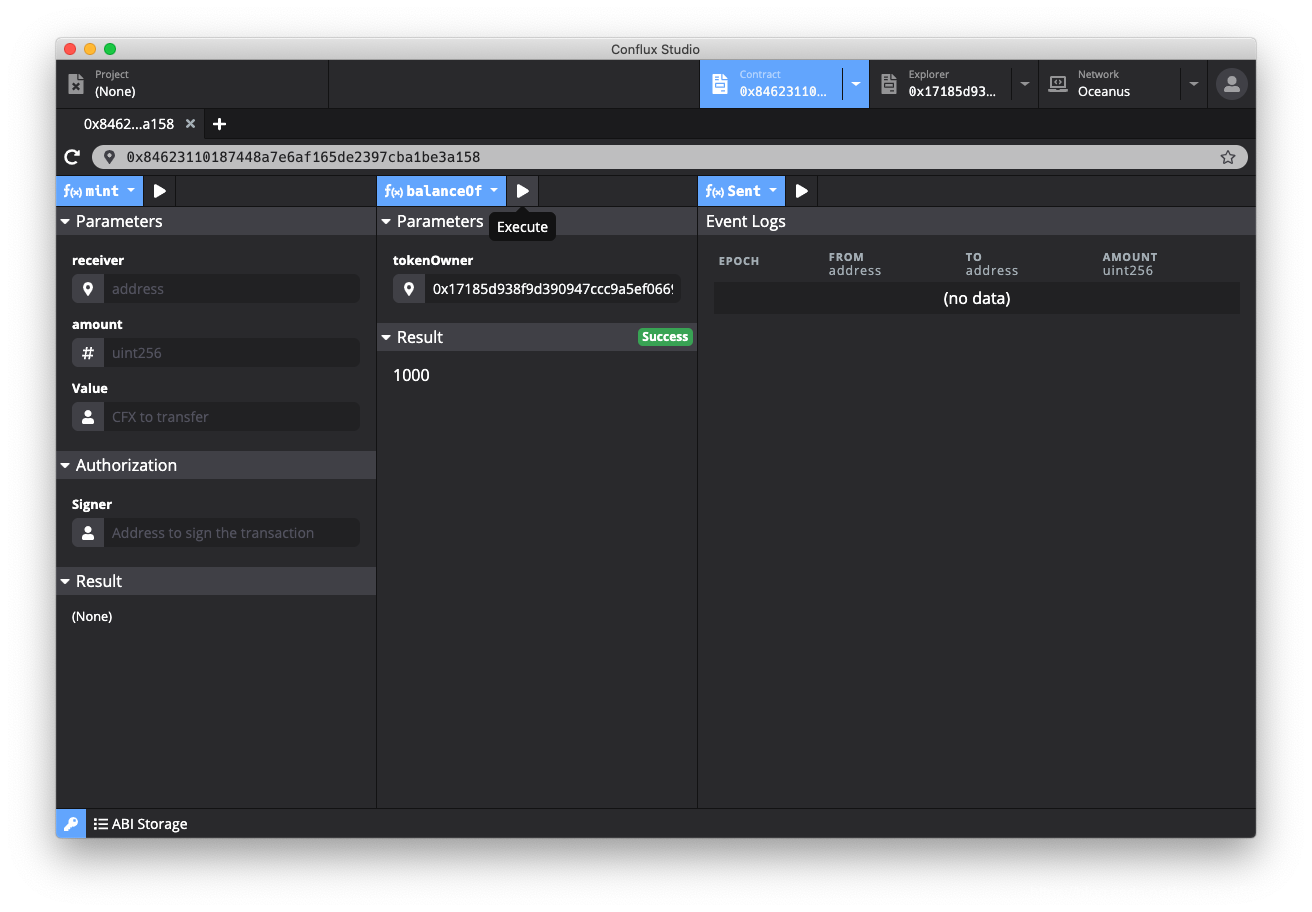Click the key icon in bottom bar

(71, 824)
